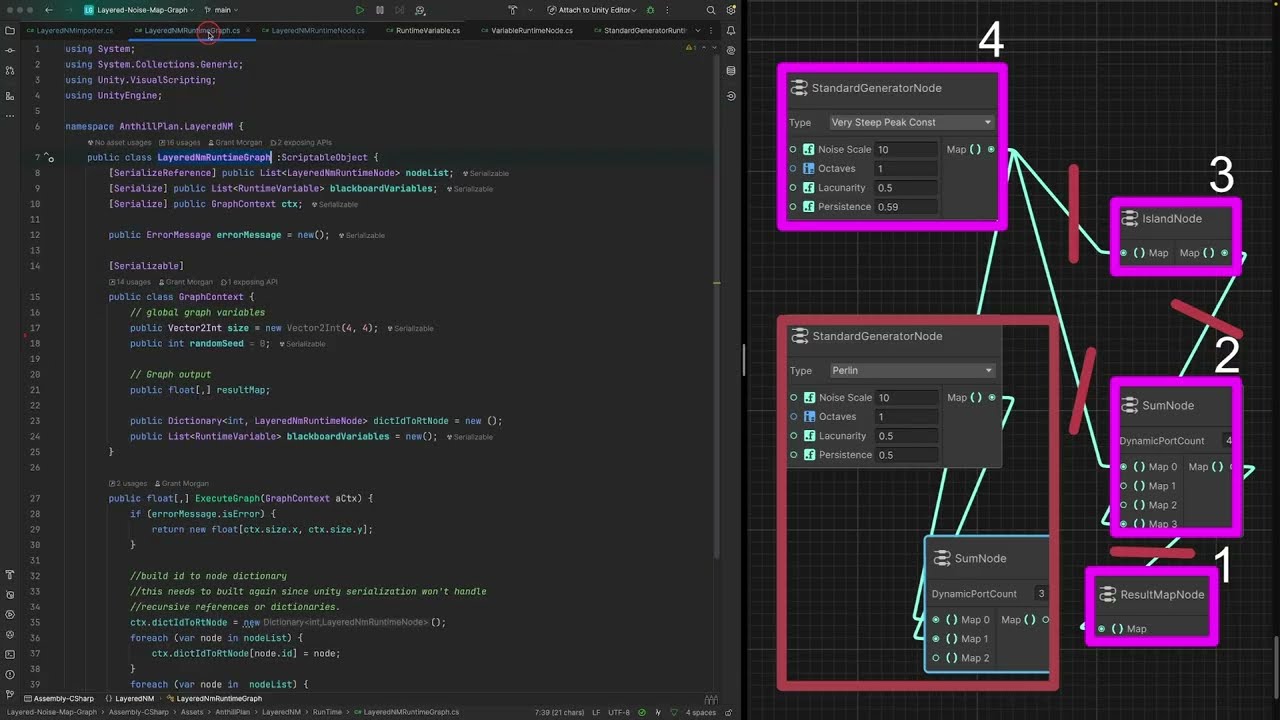The width and height of the screenshot is (1280, 720).
Task: Switch to LayeredNMImporter.cs tab
Action: click(x=71, y=31)
